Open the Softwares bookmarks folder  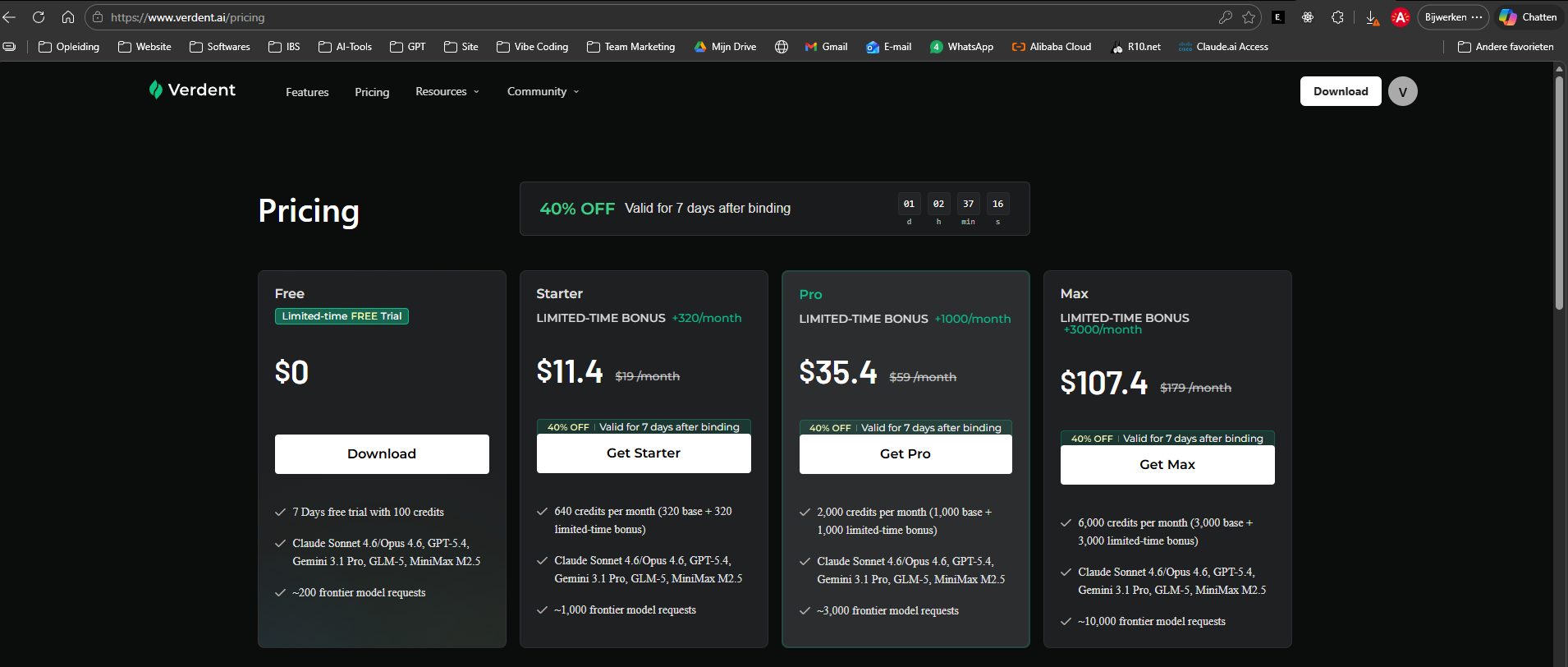pos(220,47)
